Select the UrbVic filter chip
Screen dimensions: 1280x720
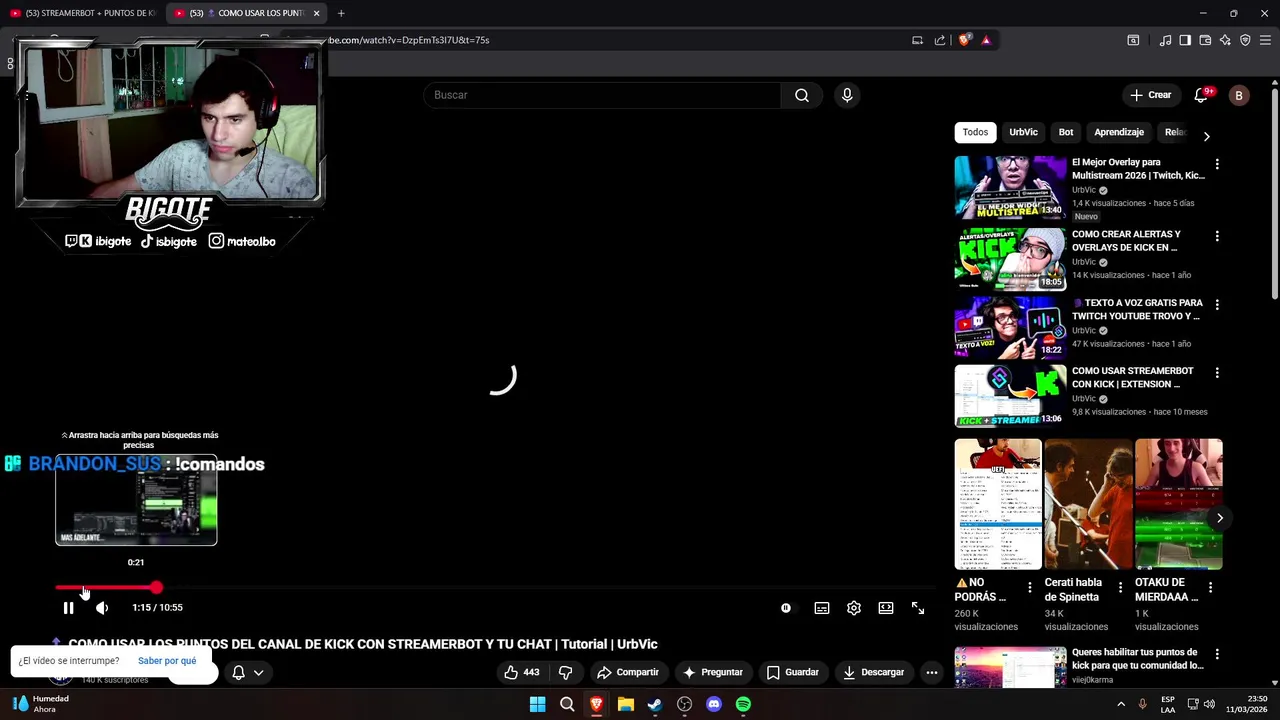pos(1023,132)
